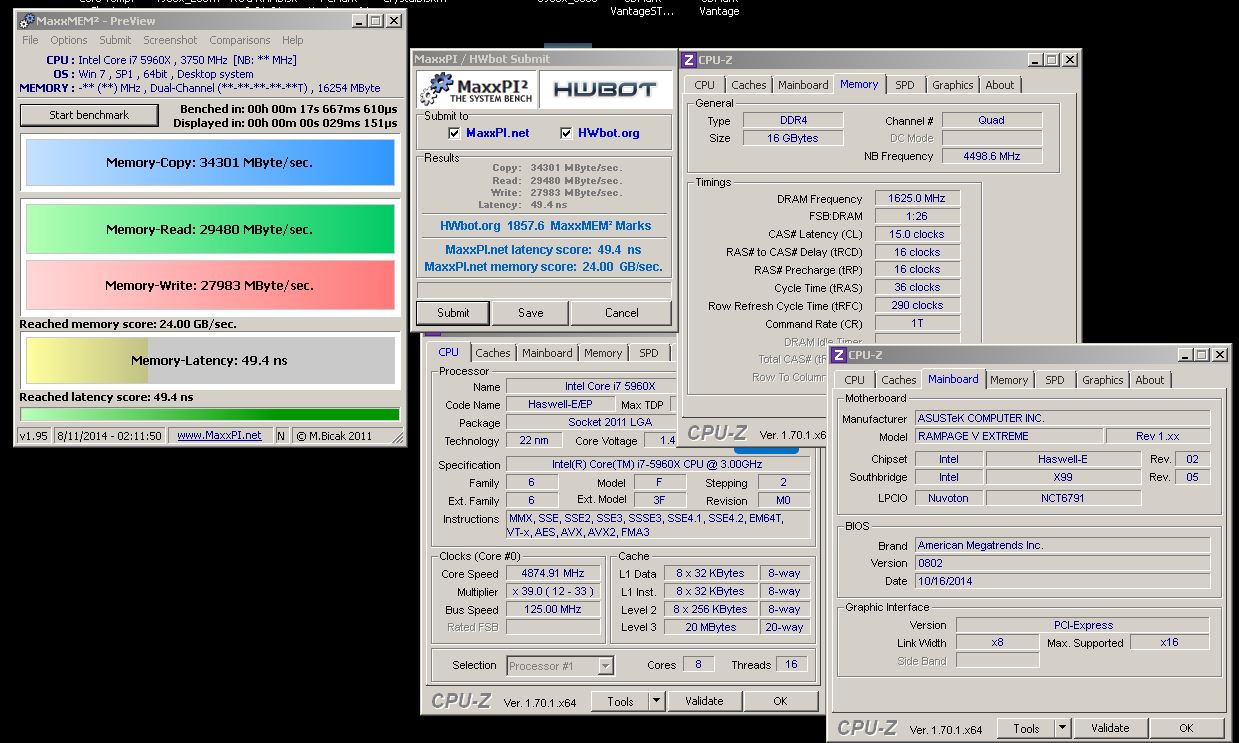Viewport: 1239px width, 743px height.
Task: Toggle the HWbot.org submit checkbox
Action: pyautogui.click(x=566, y=133)
